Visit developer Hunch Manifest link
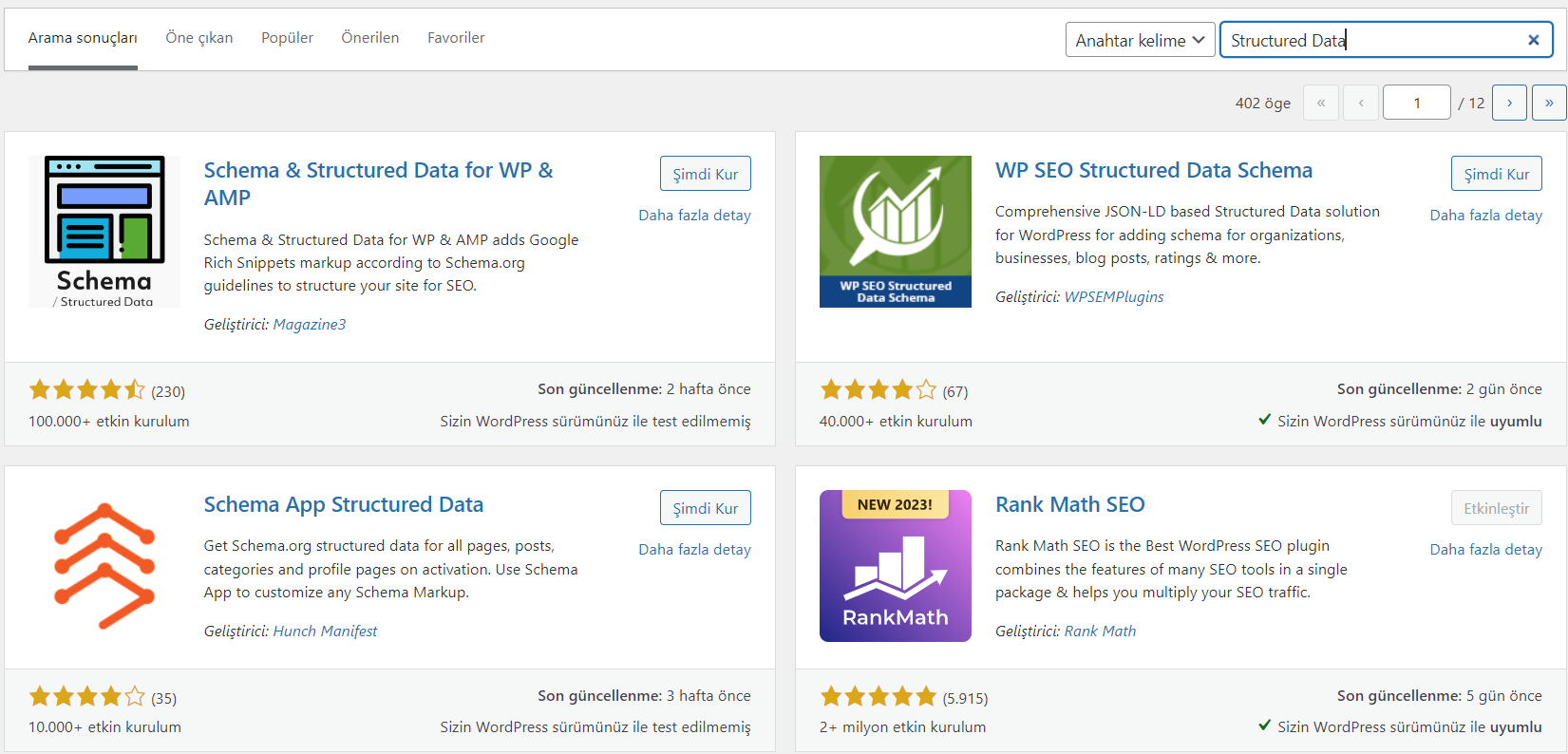This screenshot has height=754, width=1568. coord(325,631)
